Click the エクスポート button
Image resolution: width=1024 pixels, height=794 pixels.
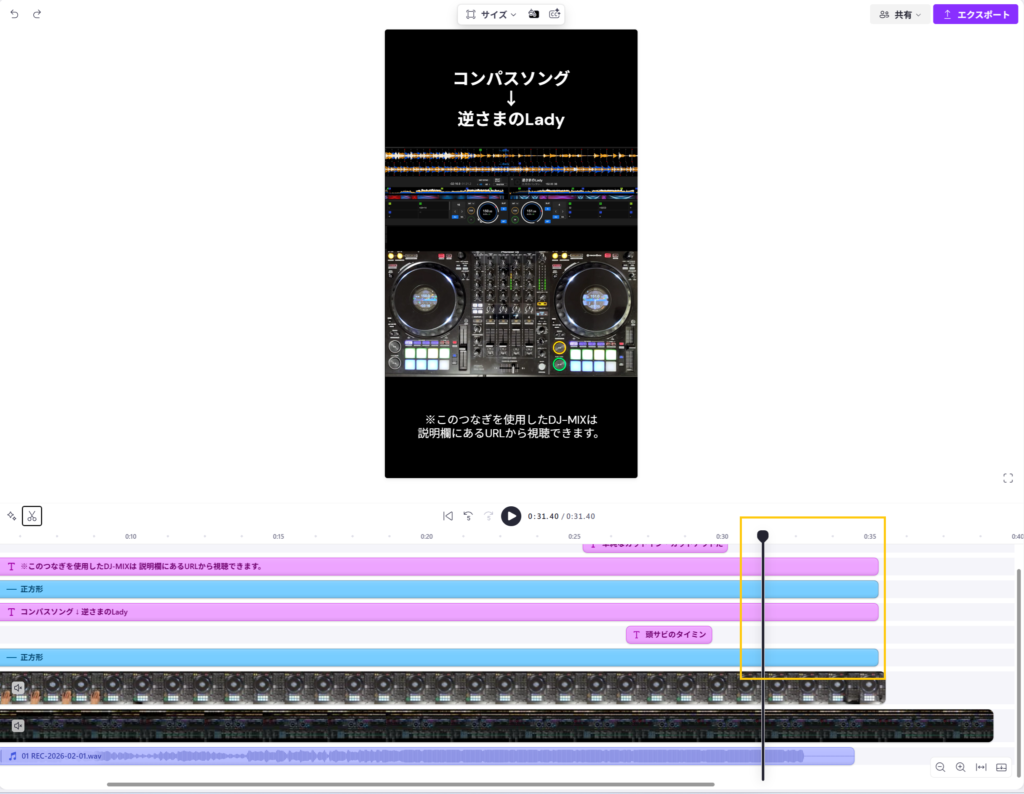coord(976,15)
